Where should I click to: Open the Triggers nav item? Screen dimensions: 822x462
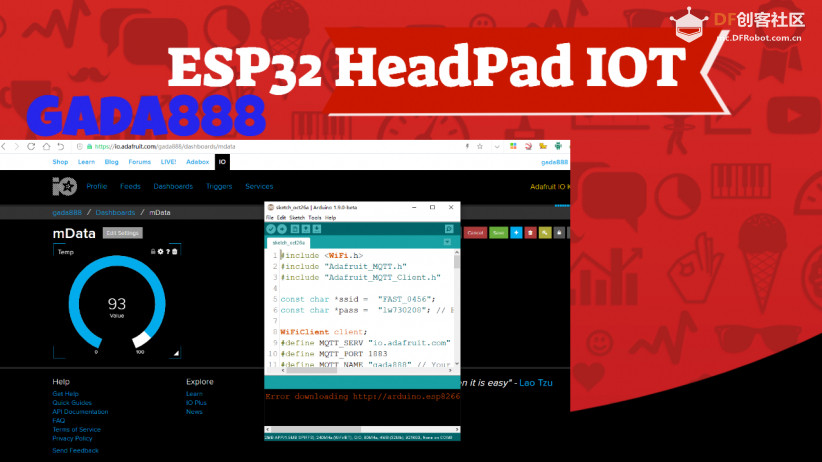coord(219,186)
